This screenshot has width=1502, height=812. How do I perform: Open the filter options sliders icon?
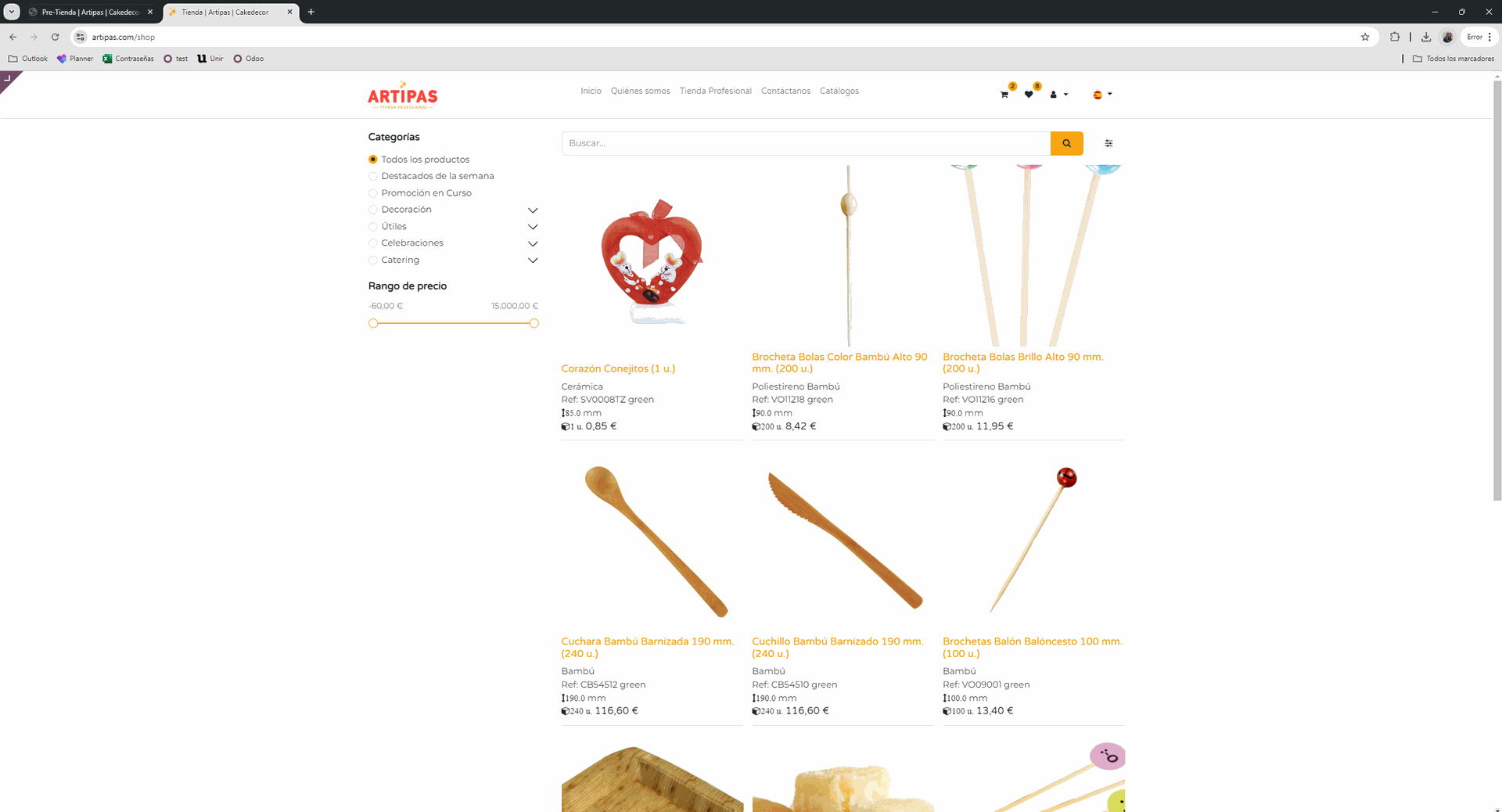click(1109, 143)
